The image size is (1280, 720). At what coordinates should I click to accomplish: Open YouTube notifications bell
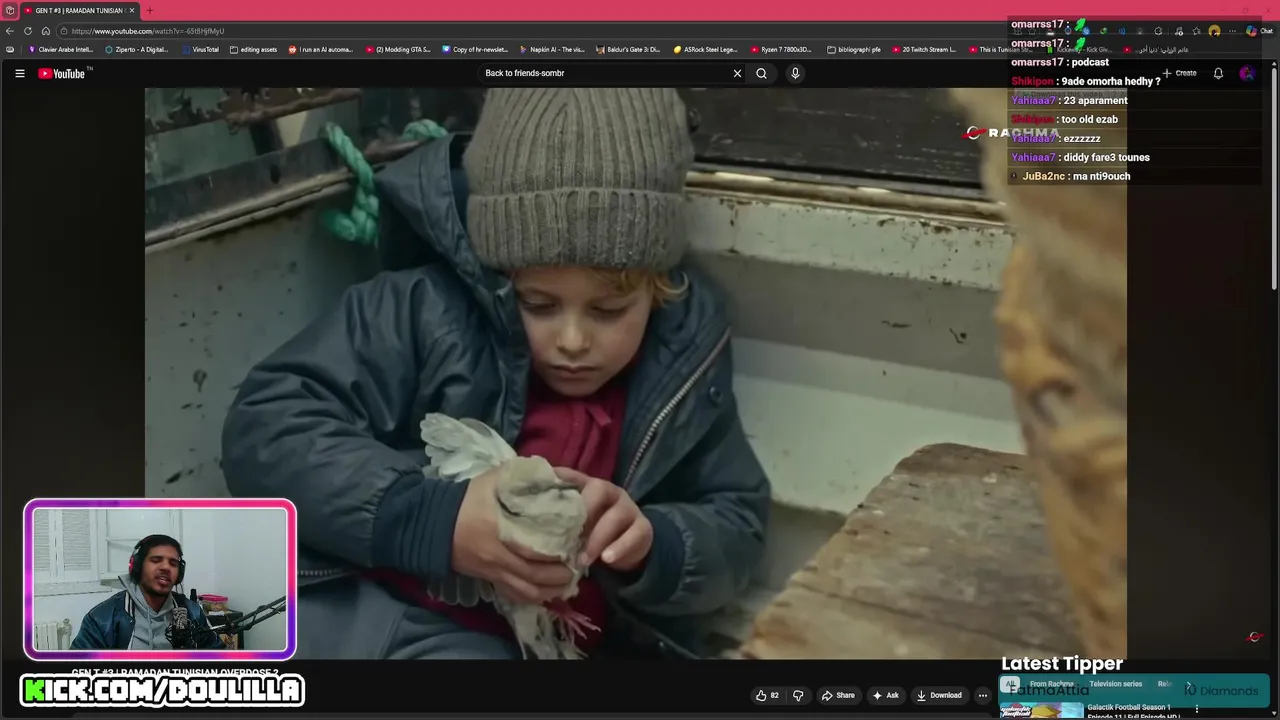1218,73
